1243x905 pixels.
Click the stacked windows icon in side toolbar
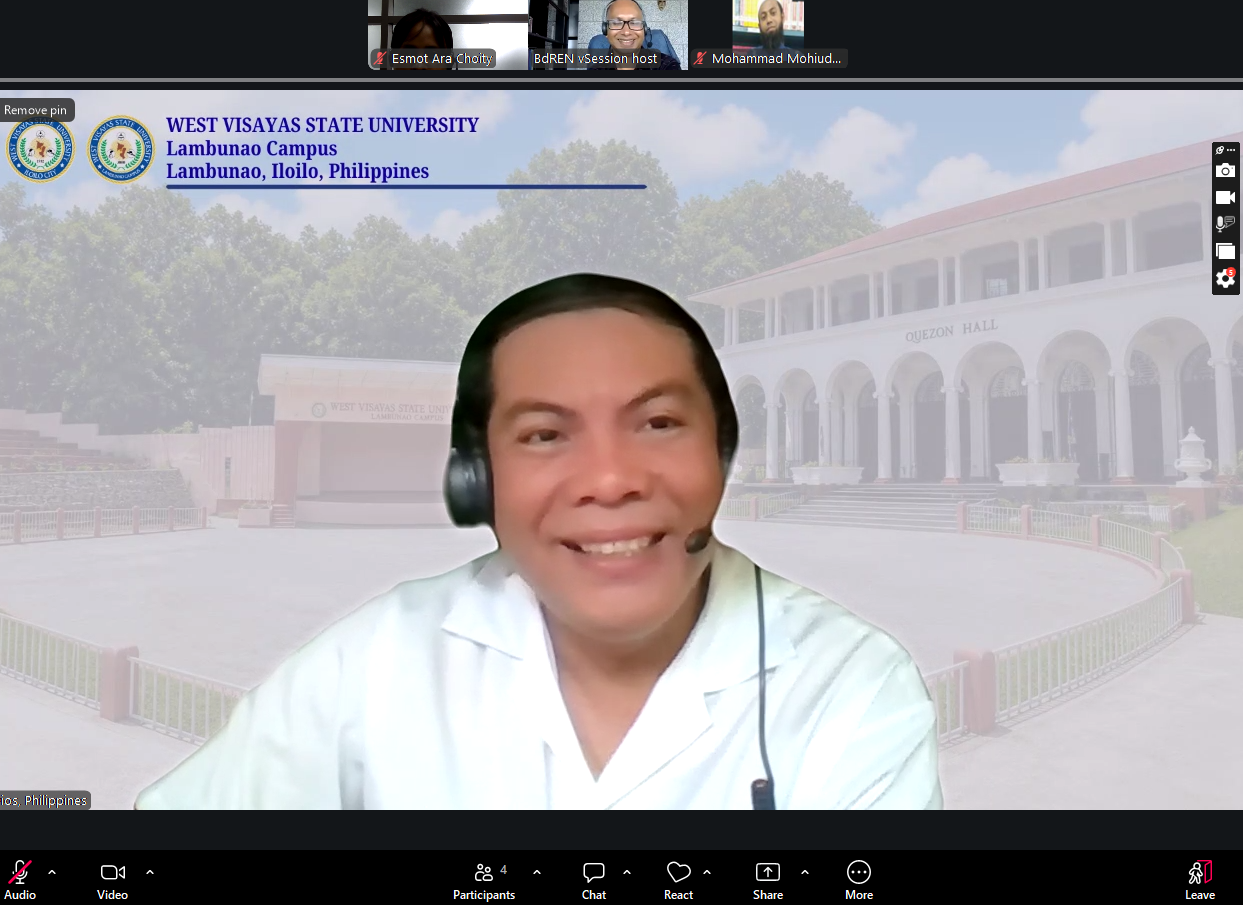[x=1226, y=251]
